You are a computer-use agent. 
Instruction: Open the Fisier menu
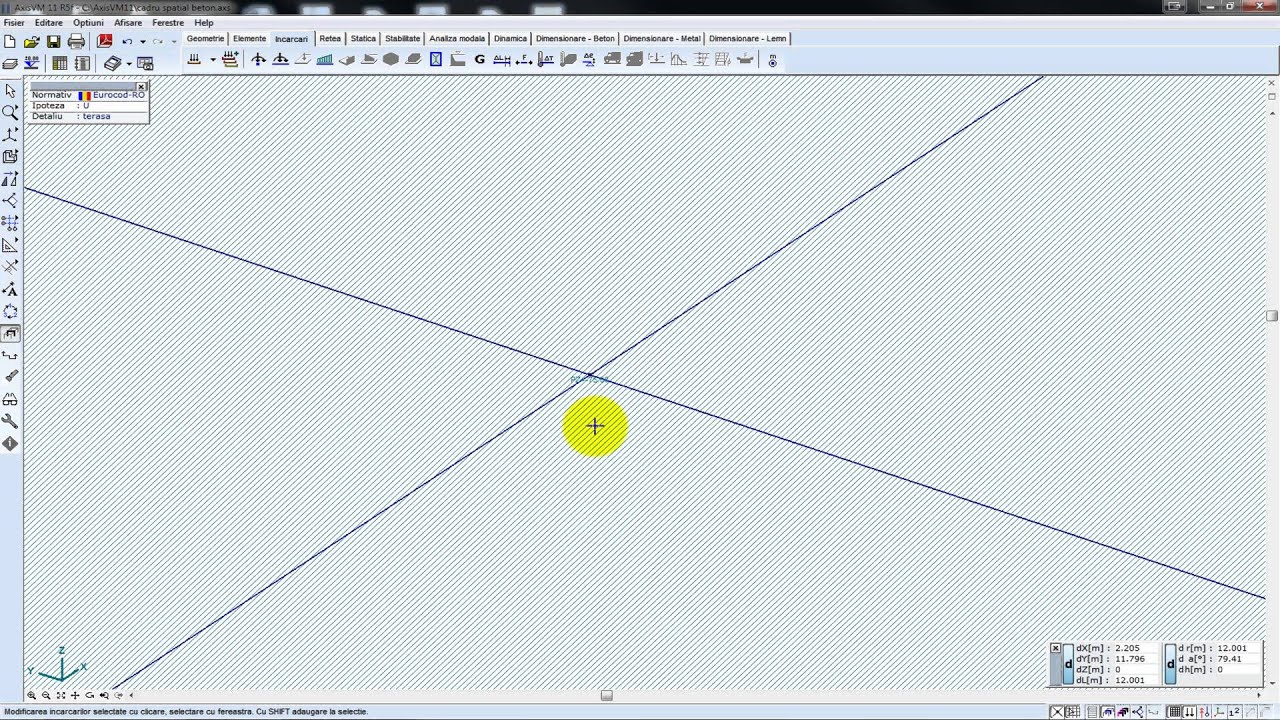click(x=14, y=22)
